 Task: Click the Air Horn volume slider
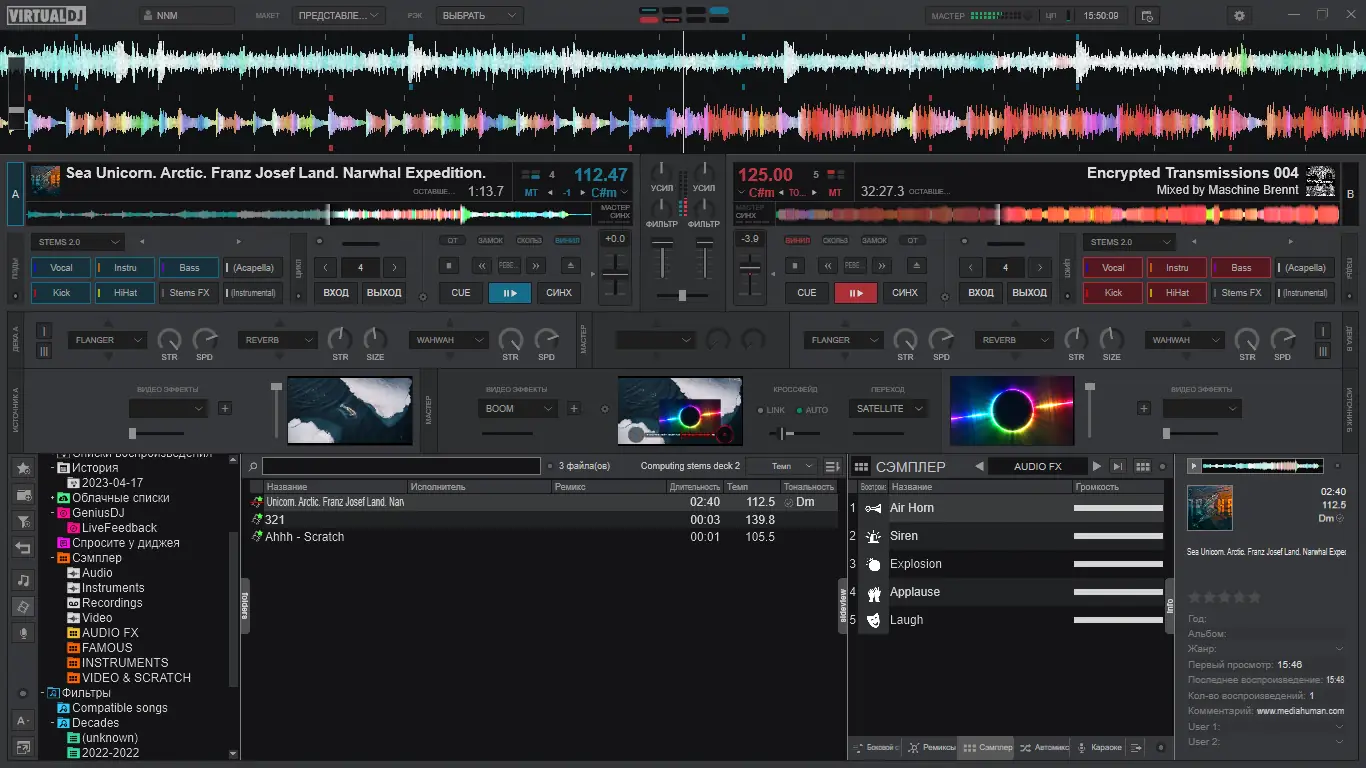[1117, 508]
